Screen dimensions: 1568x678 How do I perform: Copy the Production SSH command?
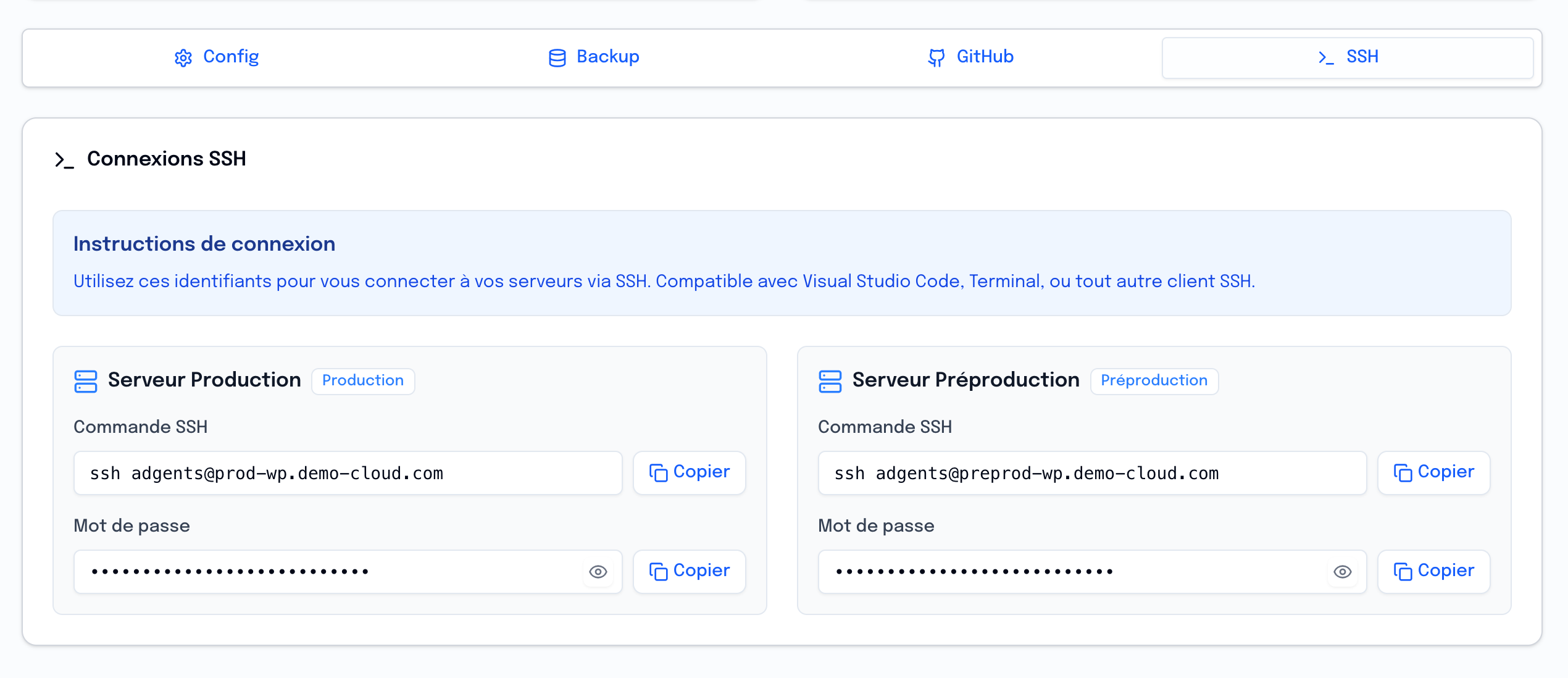(689, 472)
